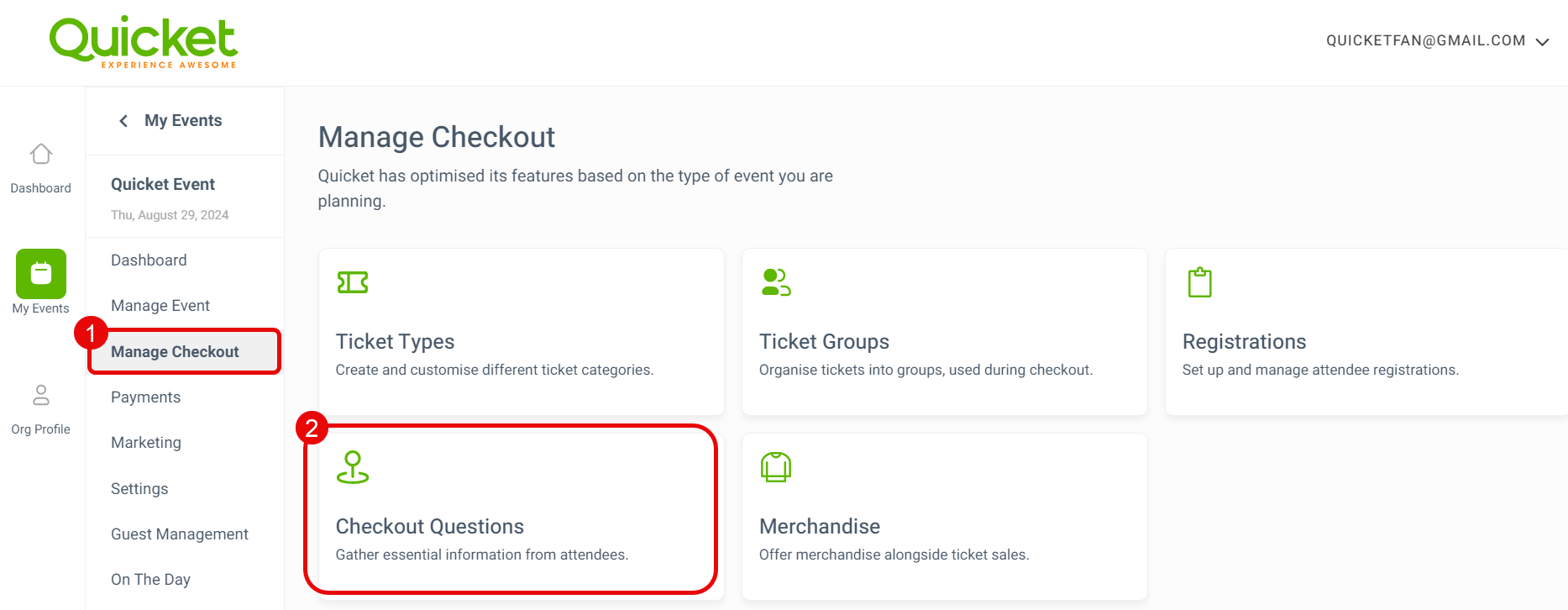Open Manage Event in the sidebar
This screenshot has height=610, width=1568.
pos(160,306)
